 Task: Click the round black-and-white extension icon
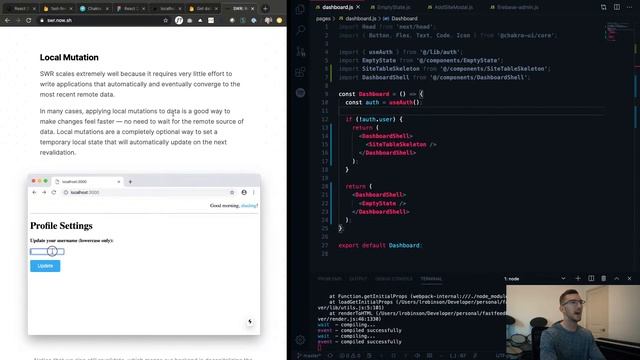[x=179, y=20]
